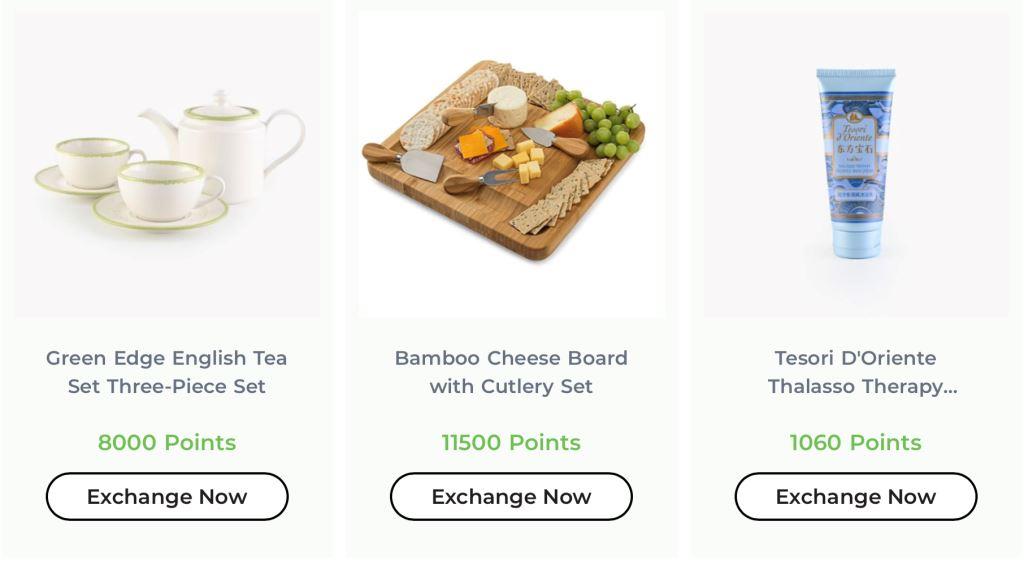Select the 11500 Points price label
This screenshot has height=561, width=1024.
[511, 443]
